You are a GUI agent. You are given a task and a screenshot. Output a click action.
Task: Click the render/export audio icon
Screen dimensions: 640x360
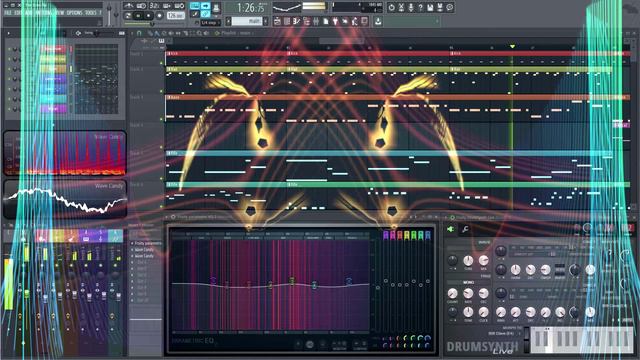[440, 7]
